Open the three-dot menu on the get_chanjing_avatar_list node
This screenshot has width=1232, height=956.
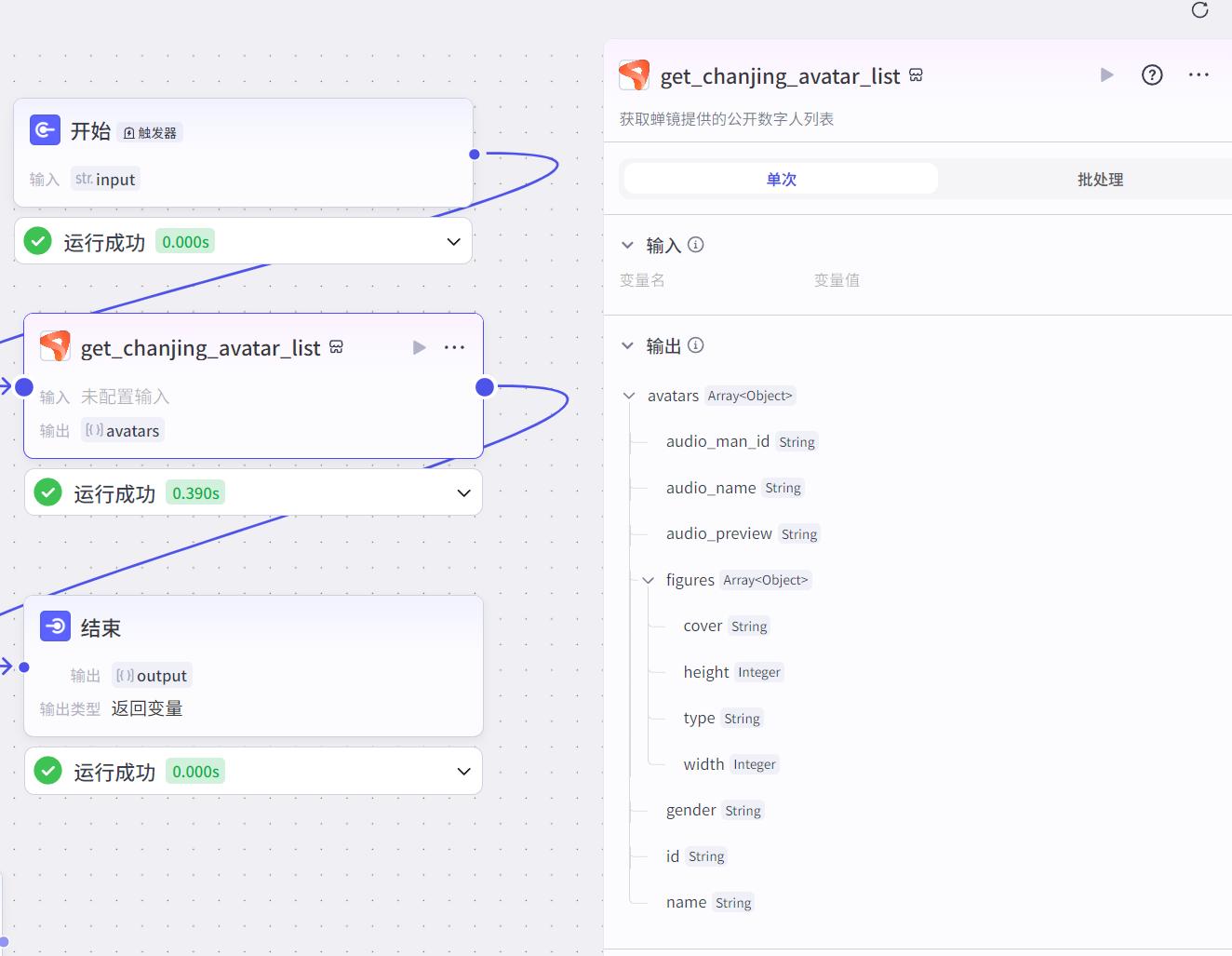pyautogui.click(x=454, y=347)
